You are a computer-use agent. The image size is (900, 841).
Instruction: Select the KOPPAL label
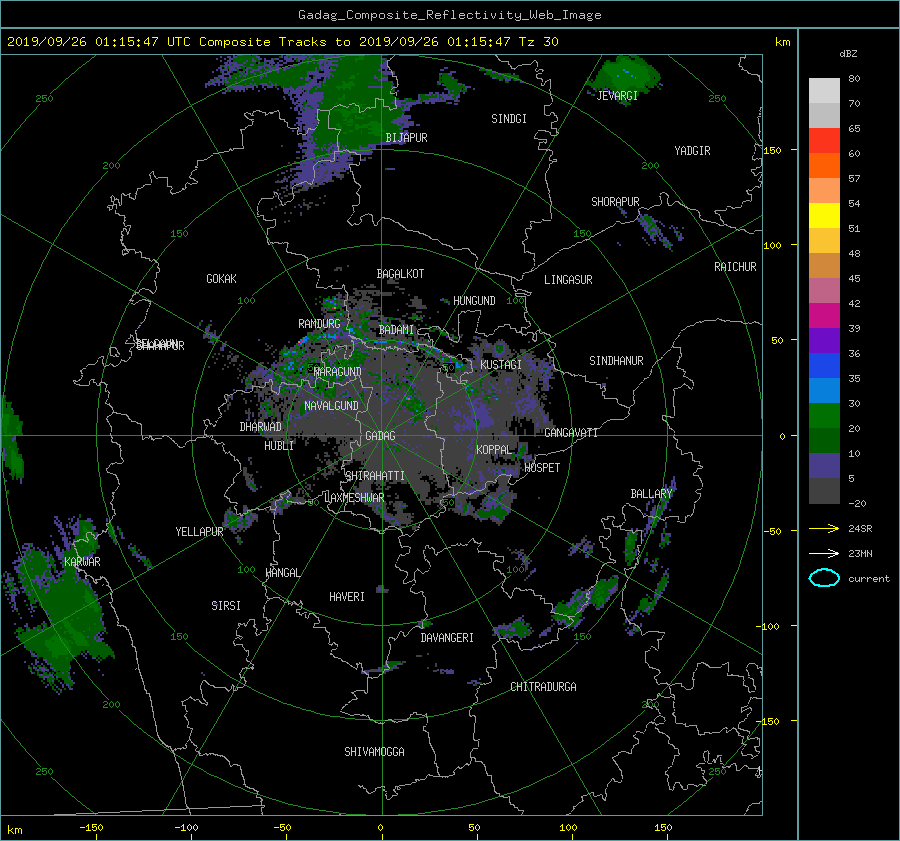pos(494,450)
